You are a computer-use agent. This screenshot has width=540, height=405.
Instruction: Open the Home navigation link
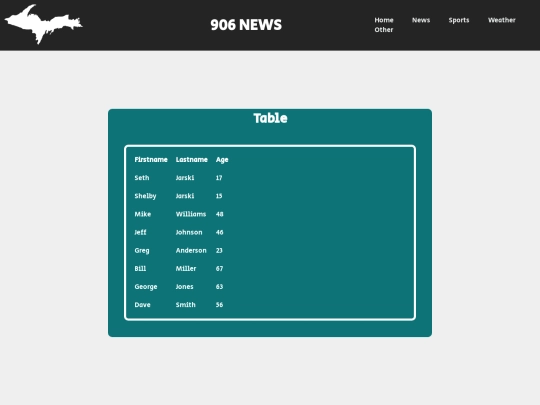point(384,20)
